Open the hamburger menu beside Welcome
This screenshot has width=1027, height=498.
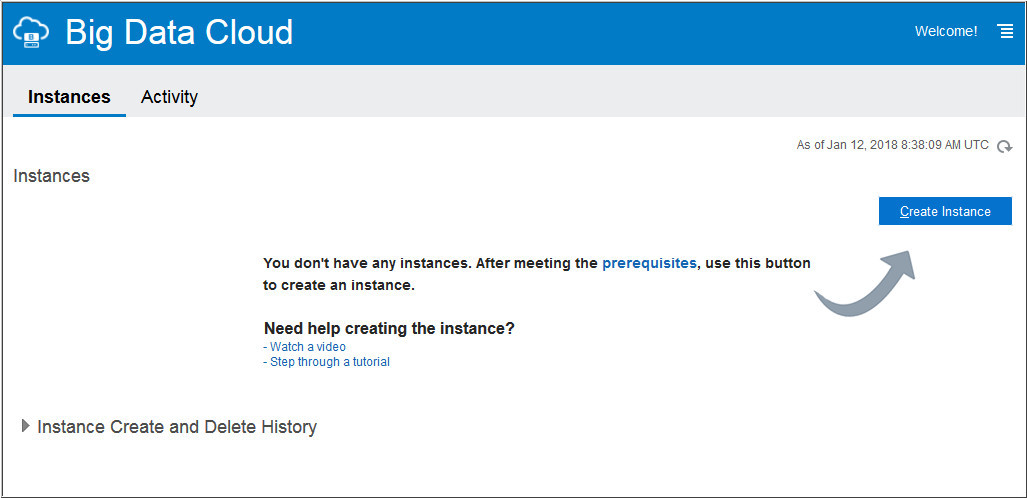coord(1006,32)
